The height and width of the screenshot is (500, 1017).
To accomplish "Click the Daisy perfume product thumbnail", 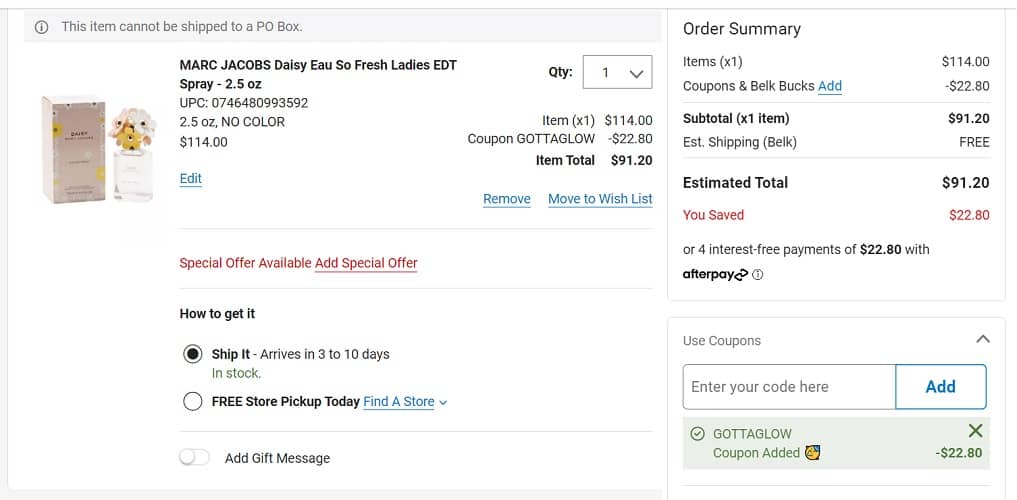I will (x=97, y=149).
